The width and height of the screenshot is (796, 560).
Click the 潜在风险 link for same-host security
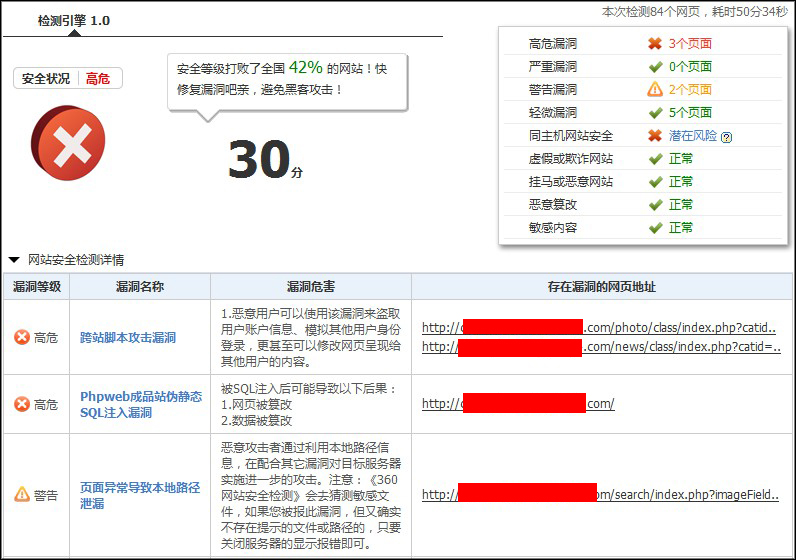(x=692, y=136)
